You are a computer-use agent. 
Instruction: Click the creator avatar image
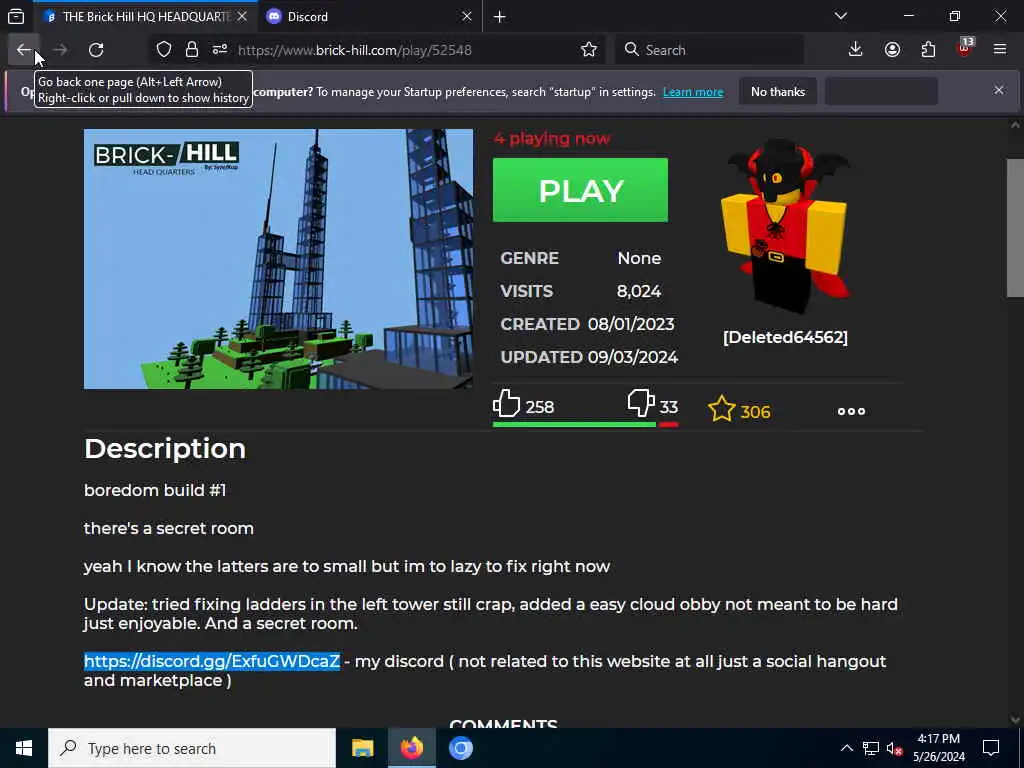point(786,227)
